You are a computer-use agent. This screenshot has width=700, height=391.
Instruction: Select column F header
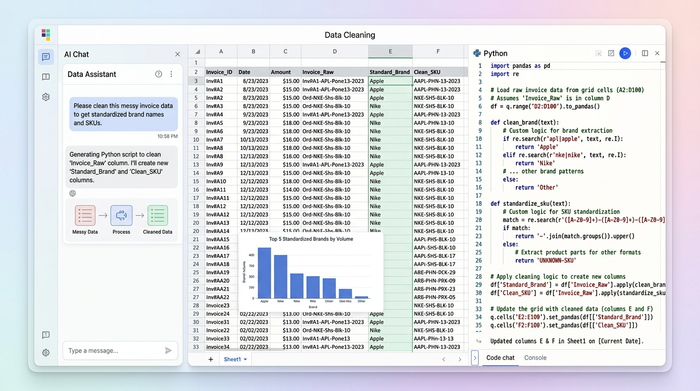pos(438,52)
